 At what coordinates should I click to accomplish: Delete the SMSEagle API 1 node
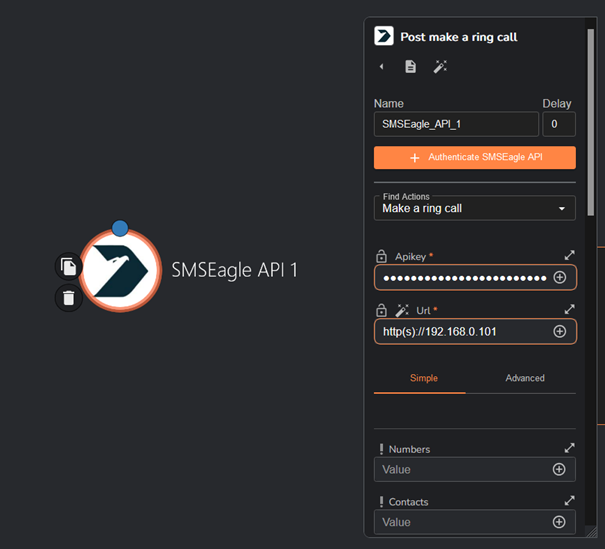(x=69, y=298)
